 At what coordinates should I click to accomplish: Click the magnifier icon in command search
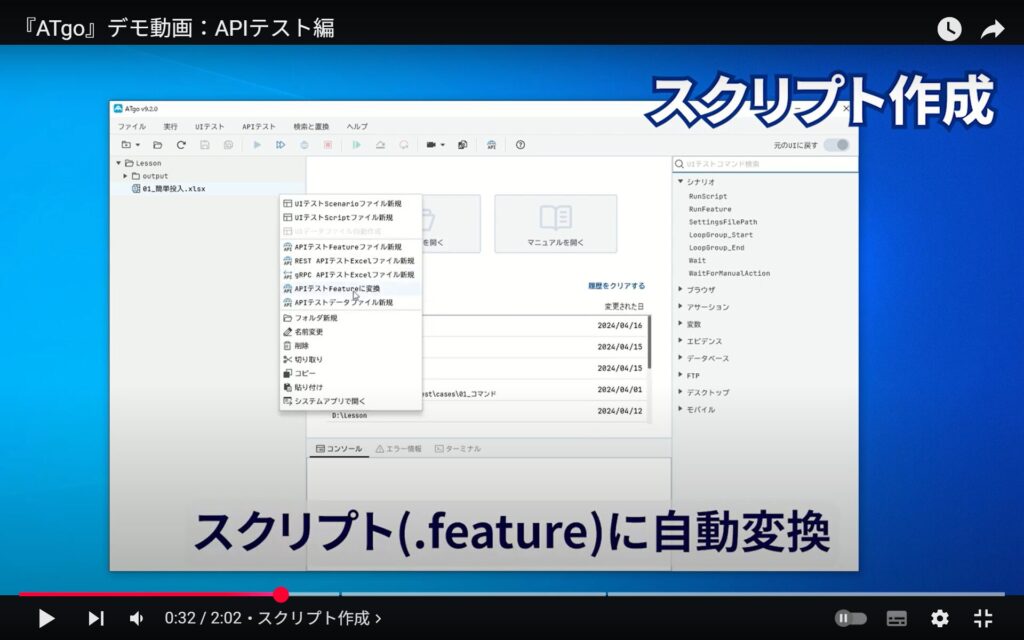point(679,164)
